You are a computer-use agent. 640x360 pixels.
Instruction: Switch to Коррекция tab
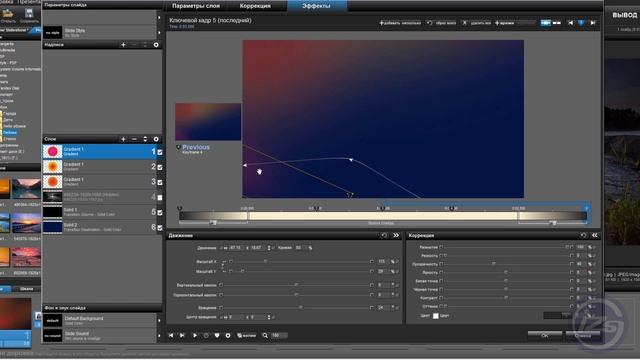(x=255, y=6)
